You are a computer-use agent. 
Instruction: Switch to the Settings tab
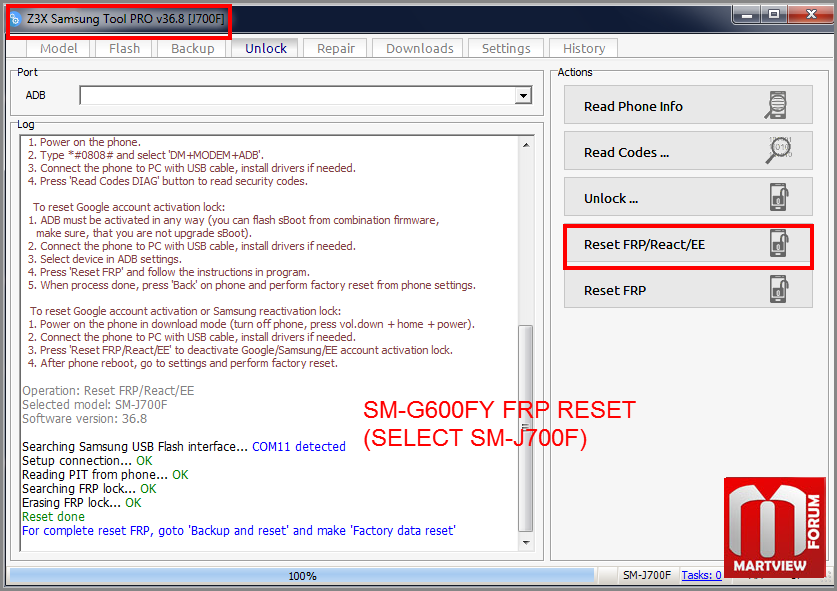point(506,48)
